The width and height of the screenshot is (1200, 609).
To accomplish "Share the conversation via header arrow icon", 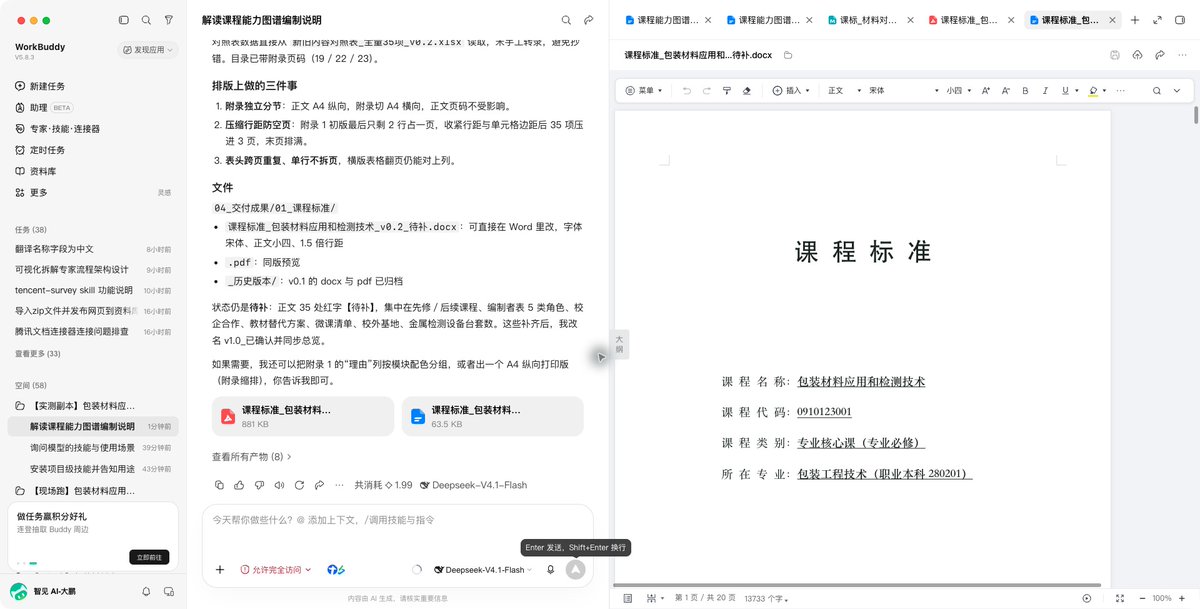I will point(589,20).
